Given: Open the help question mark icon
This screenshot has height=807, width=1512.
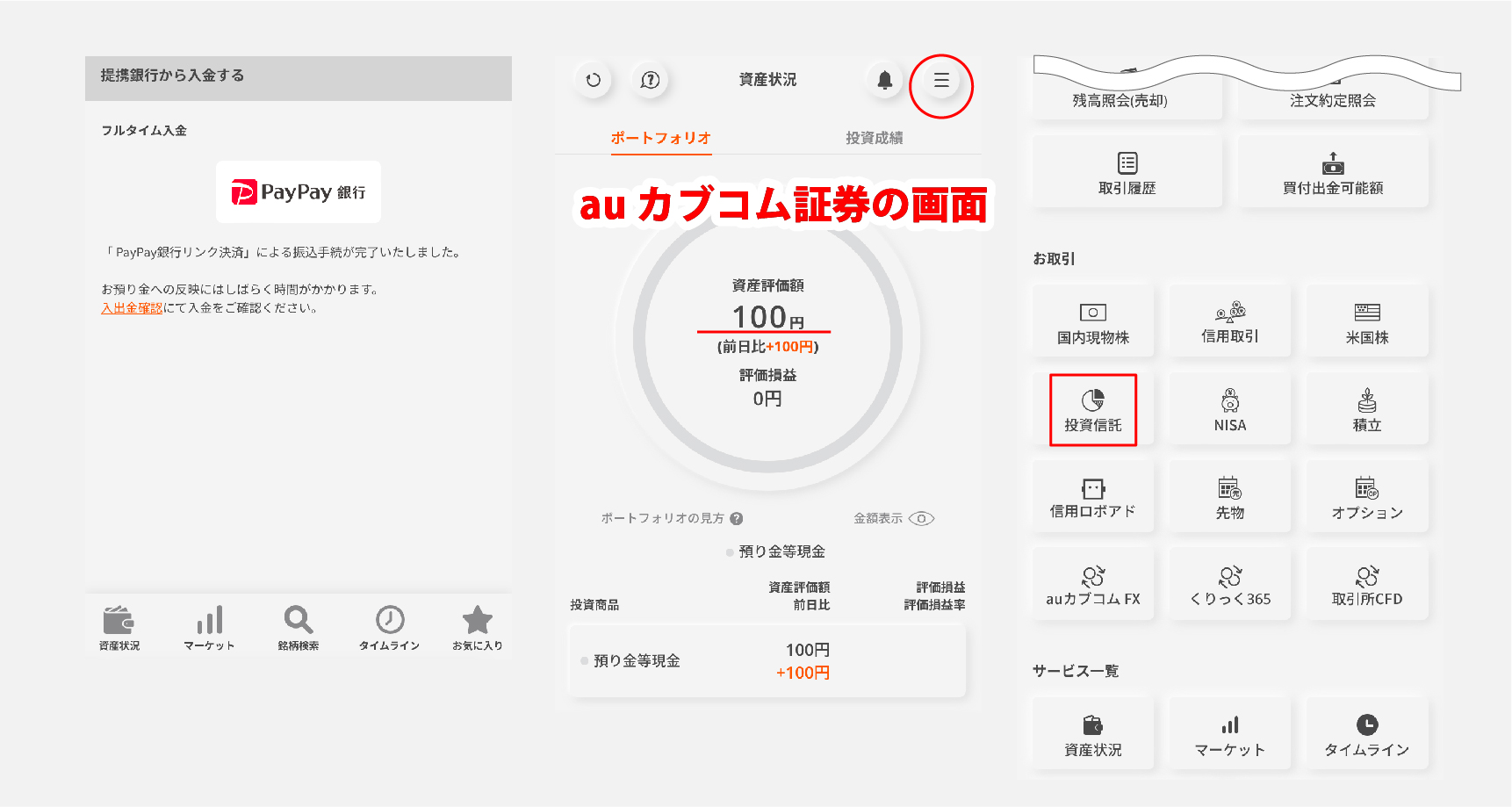Looking at the screenshot, I should click(x=650, y=80).
